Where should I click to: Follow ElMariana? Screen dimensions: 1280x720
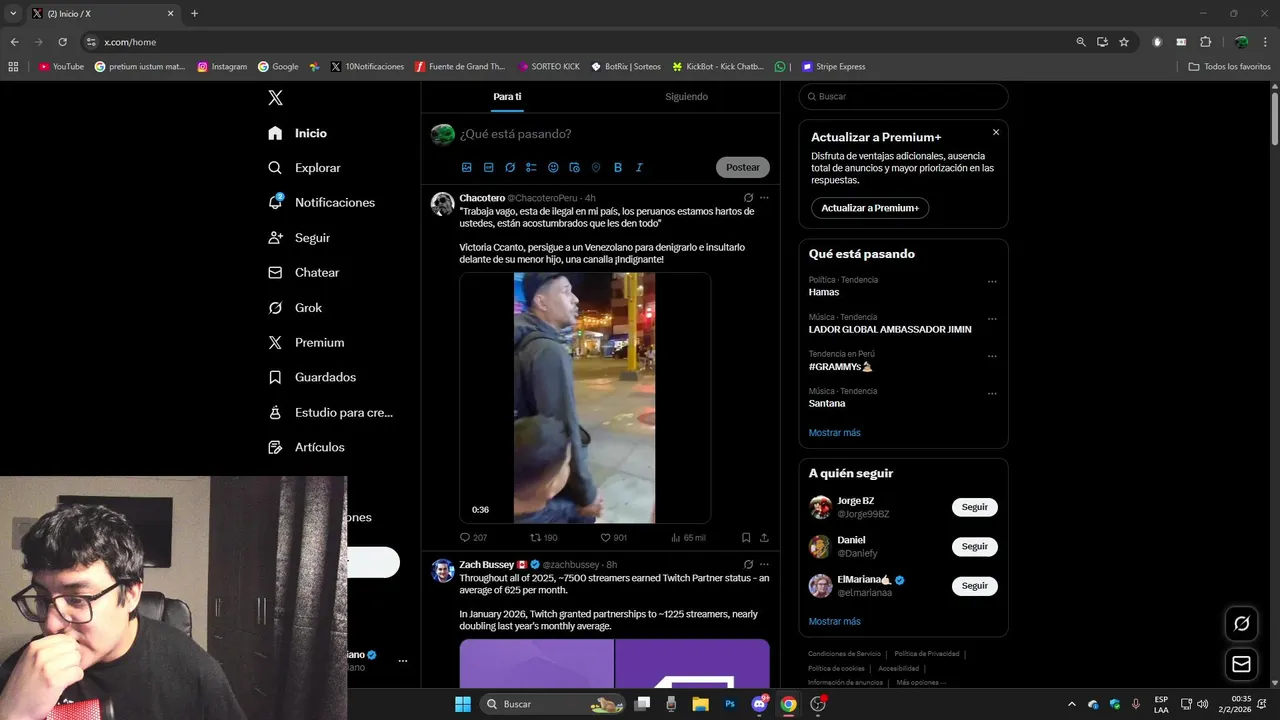(975, 585)
